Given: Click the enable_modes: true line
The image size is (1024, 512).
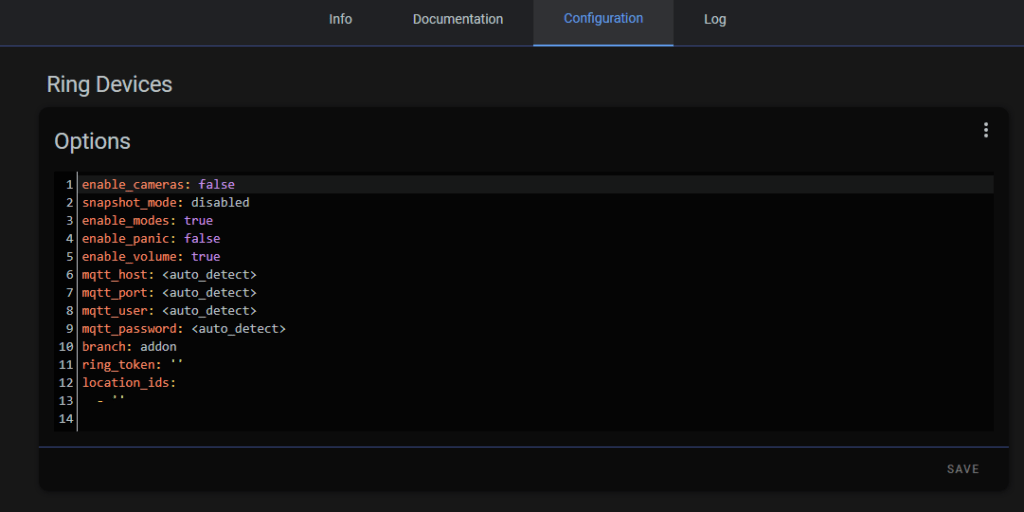Looking at the screenshot, I should pos(147,221).
